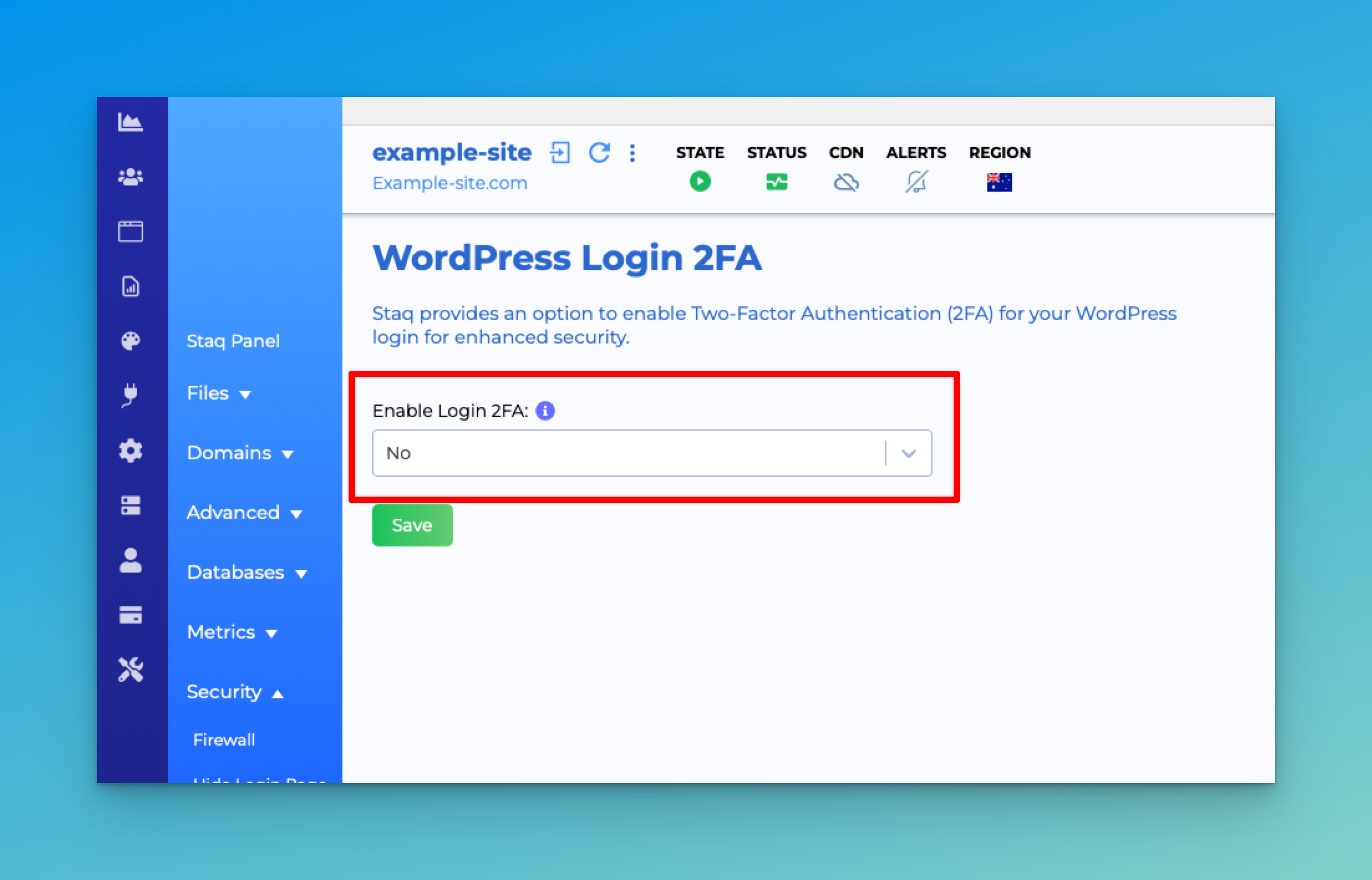
Task: Click the Australian flag REGION icon
Action: 1000,182
